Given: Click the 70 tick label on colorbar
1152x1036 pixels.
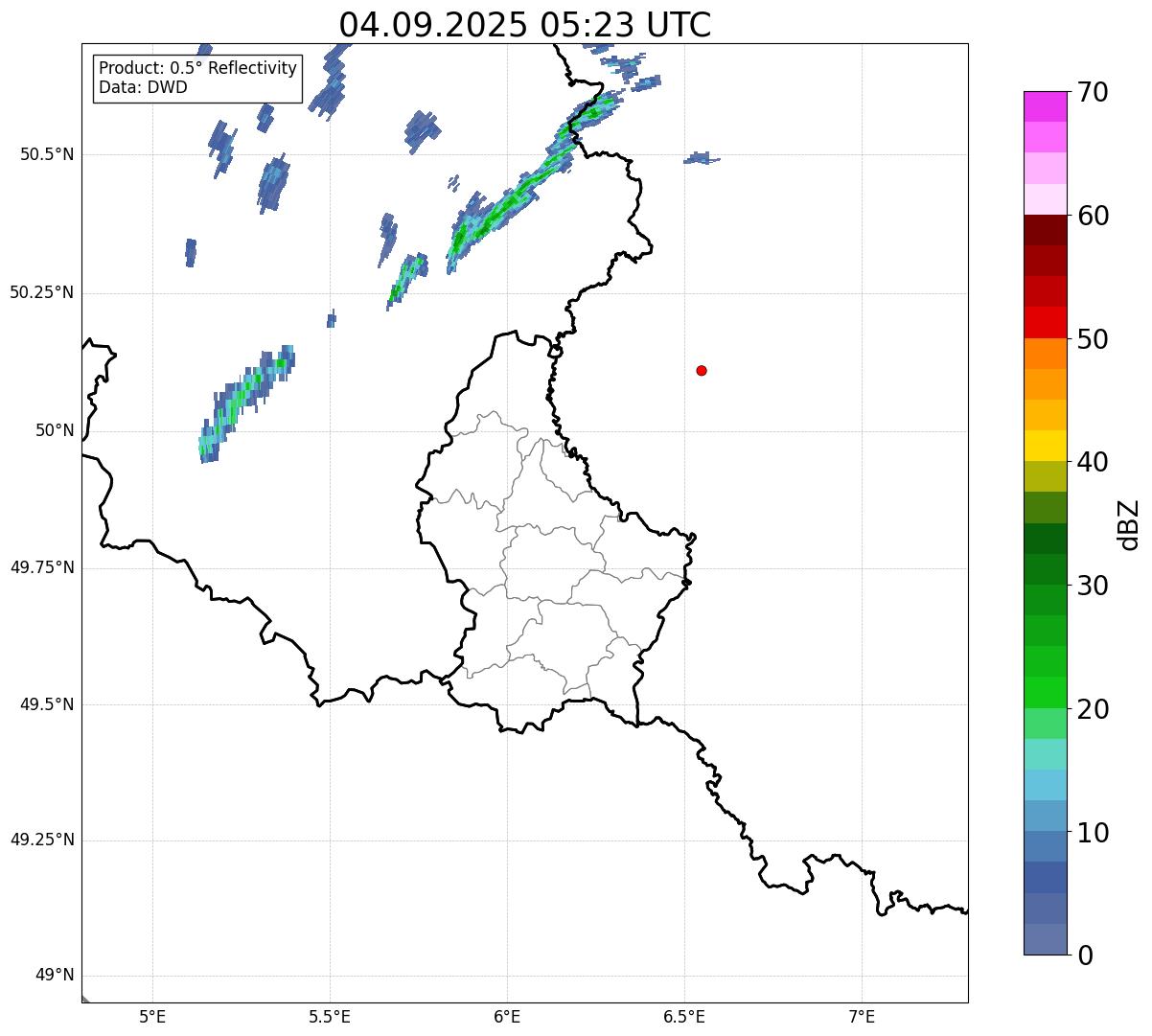Looking at the screenshot, I should (x=1093, y=93).
